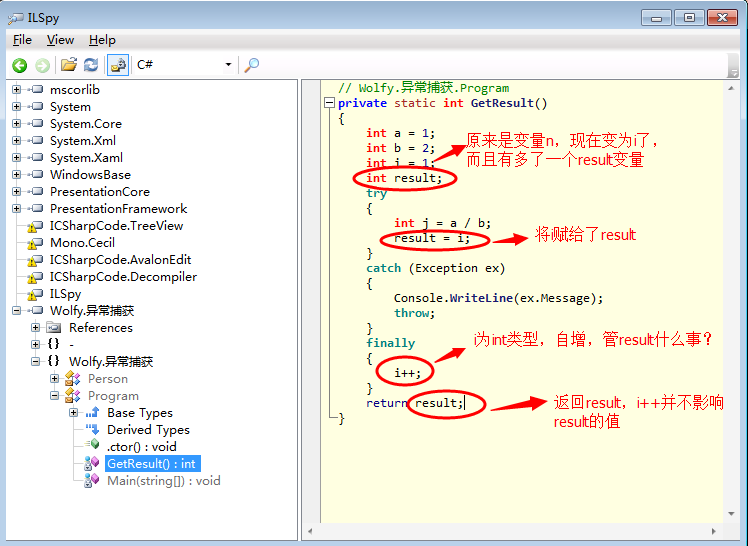Click the Program class icon

pyautogui.click(x=73, y=395)
